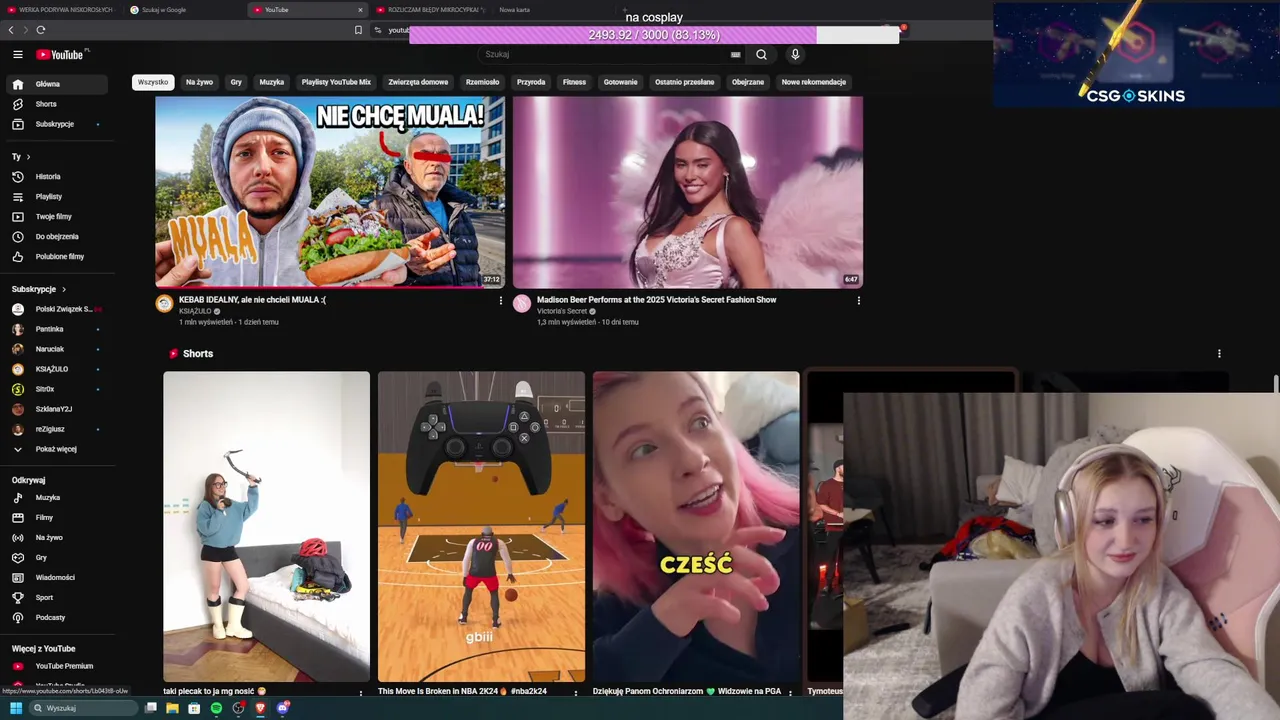1280x720 pixels.
Task: Open KSIĄŻULO subscription in sidebar
Action: pyautogui.click(x=56, y=369)
